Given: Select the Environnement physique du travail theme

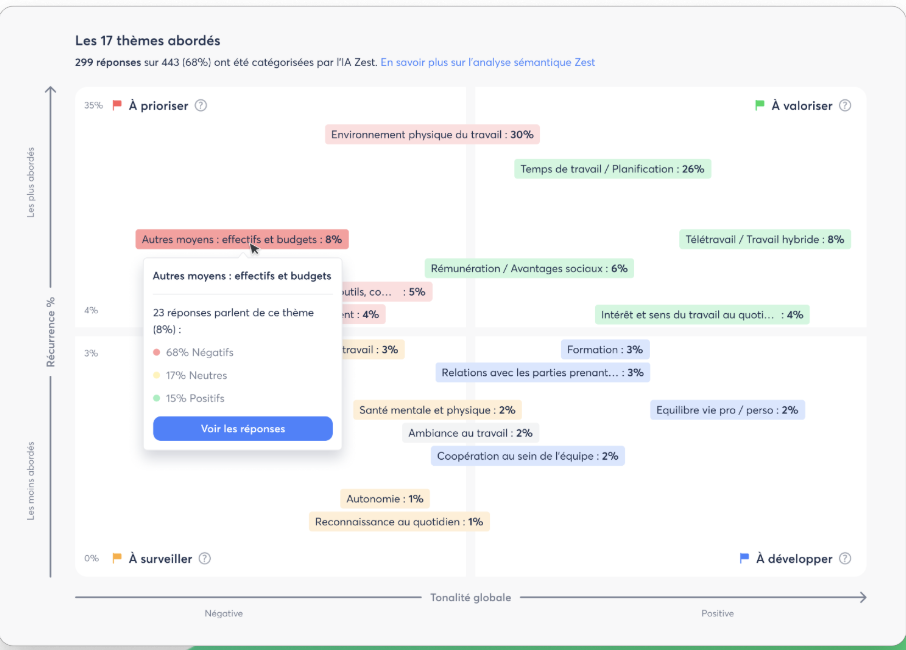Looking at the screenshot, I should pos(432,134).
